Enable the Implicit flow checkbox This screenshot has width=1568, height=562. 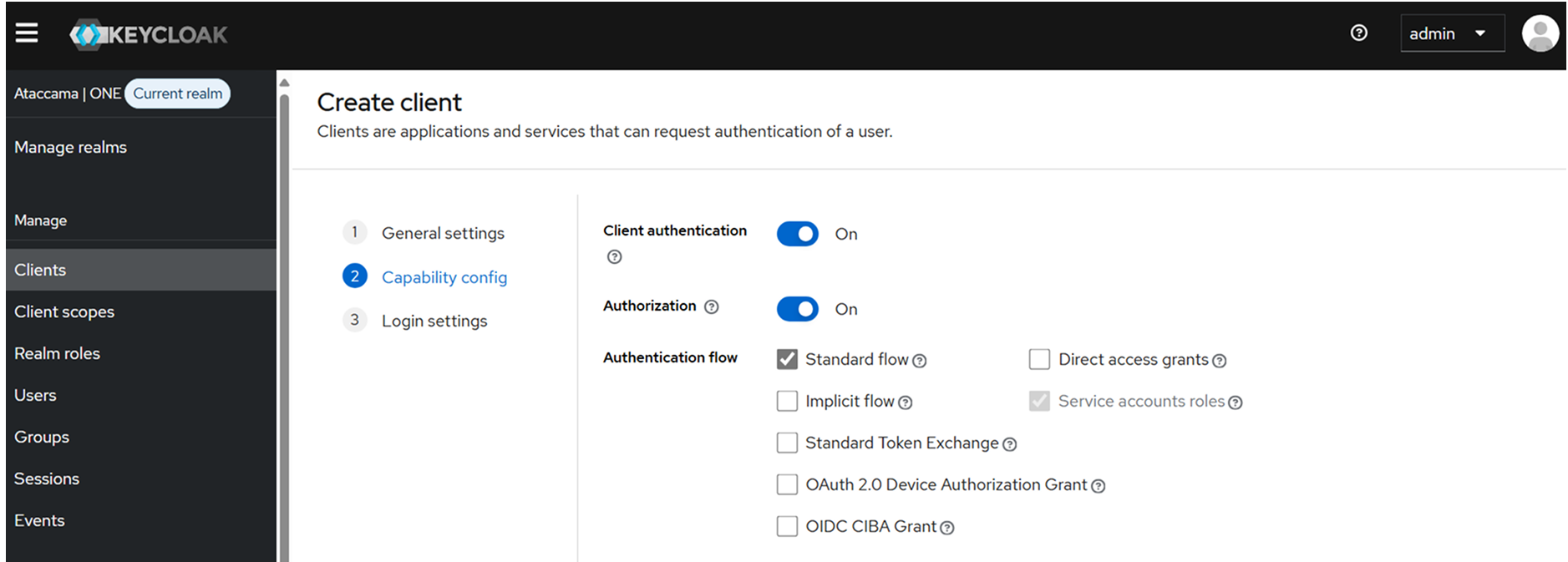click(787, 401)
